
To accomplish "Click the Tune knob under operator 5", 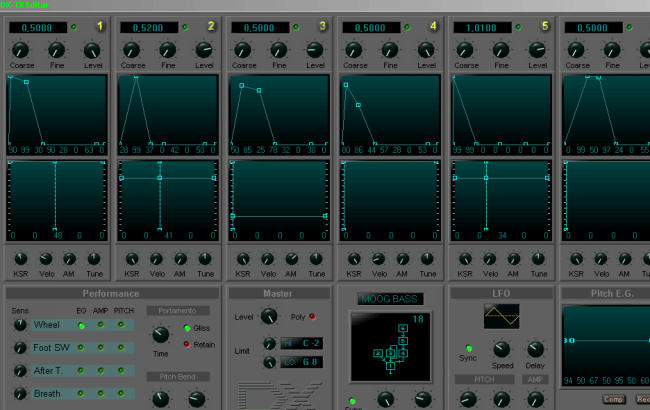I will 538,258.
